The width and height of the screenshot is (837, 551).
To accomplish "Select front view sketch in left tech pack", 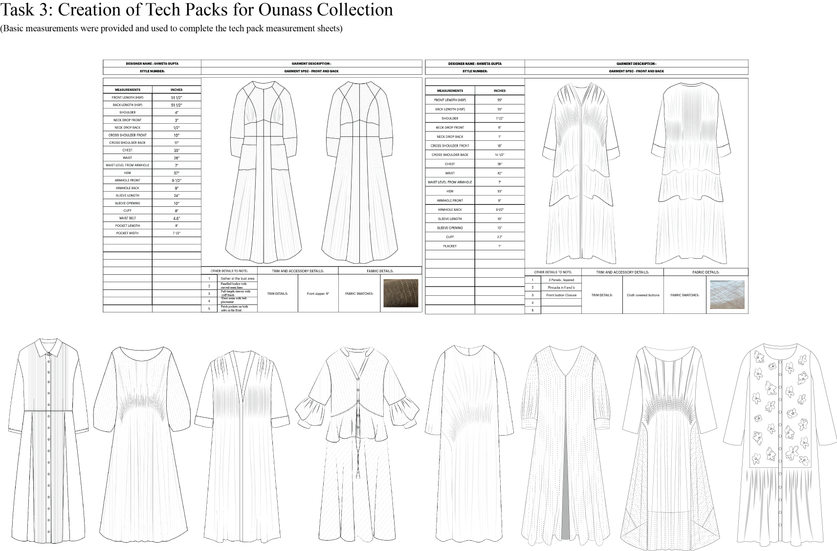I will click(263, 172).
